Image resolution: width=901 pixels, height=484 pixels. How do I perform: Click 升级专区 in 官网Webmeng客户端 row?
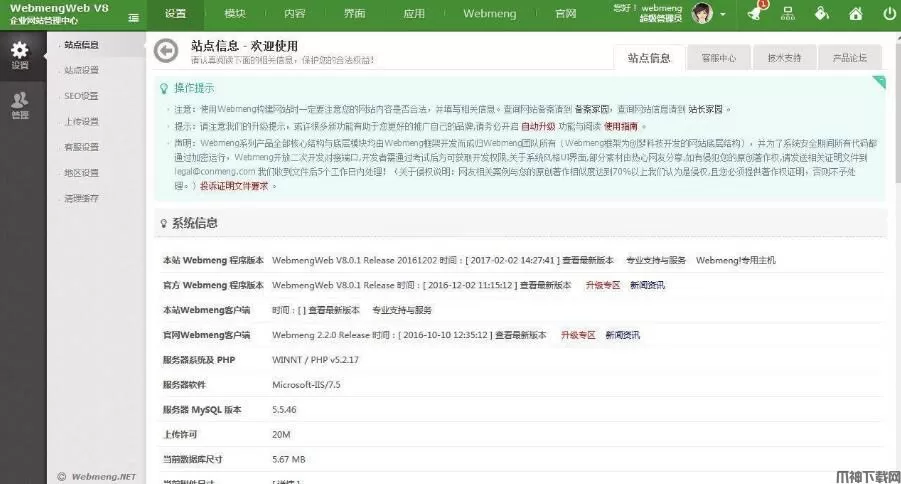tap(578, 335)
